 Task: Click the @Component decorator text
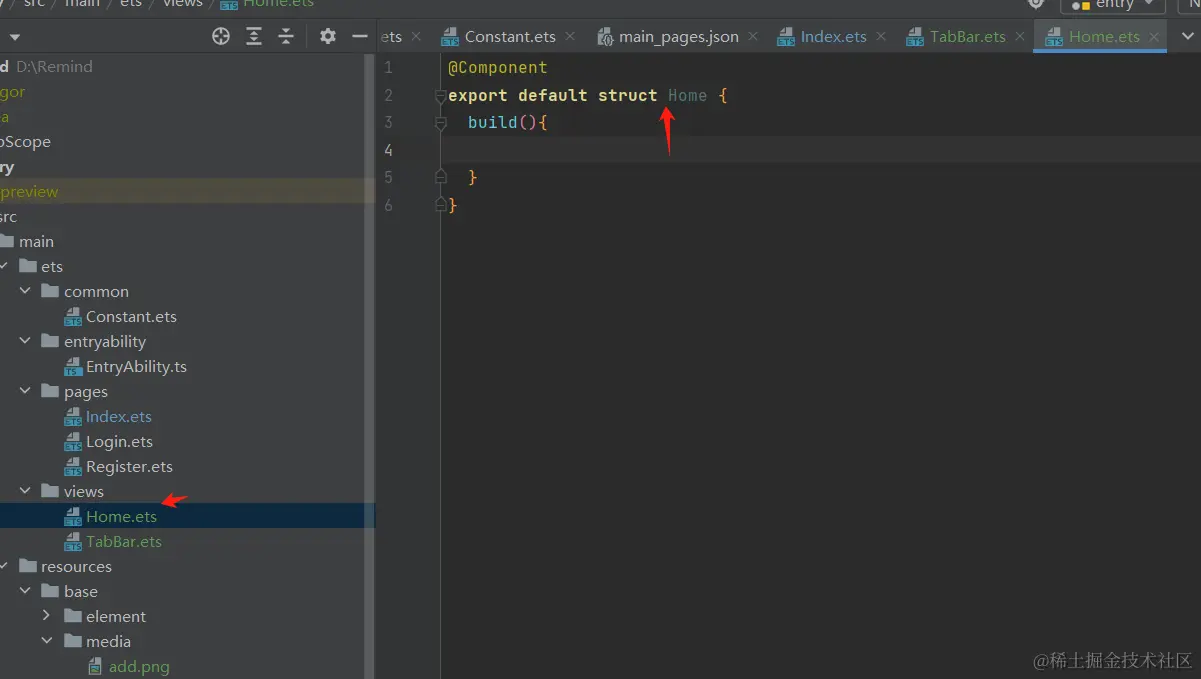click(x=498, y=68)
